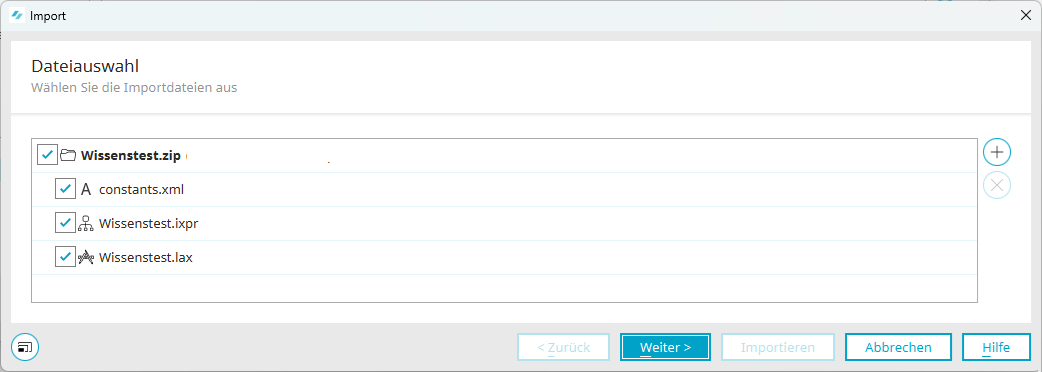Select the Wissenstest.ixpr file row
1042x372 pixels.
click(x=504, y=224)
